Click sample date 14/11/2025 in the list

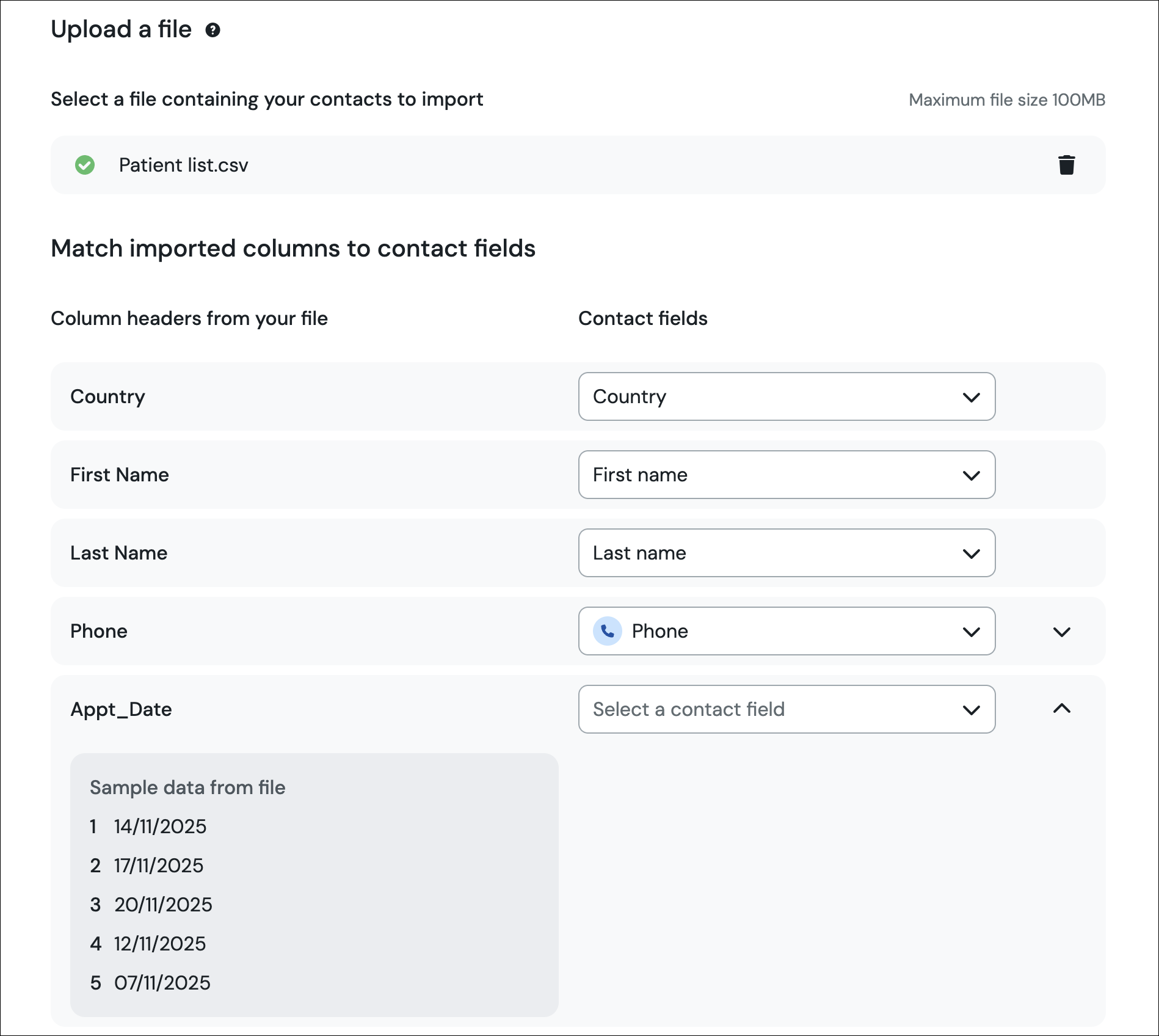pos(159,826)
